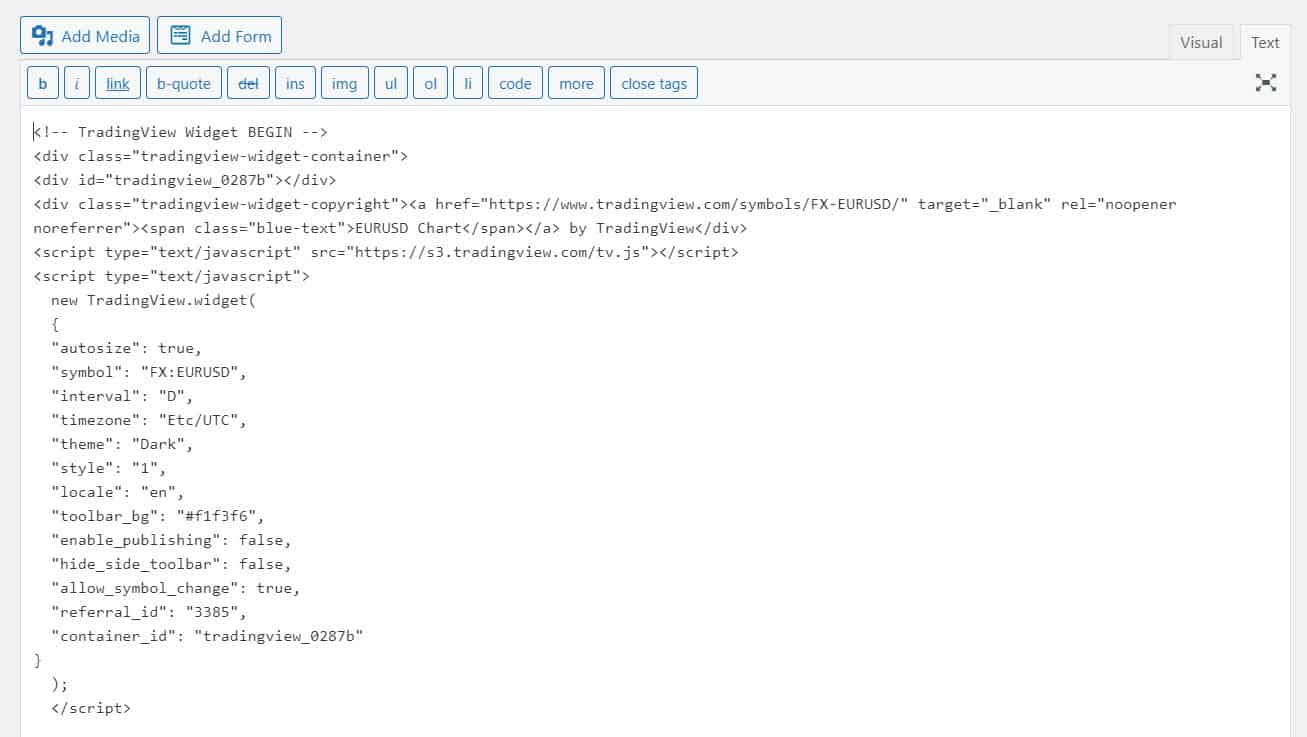Click the "enable_publishing": false line

click(171, 540)
